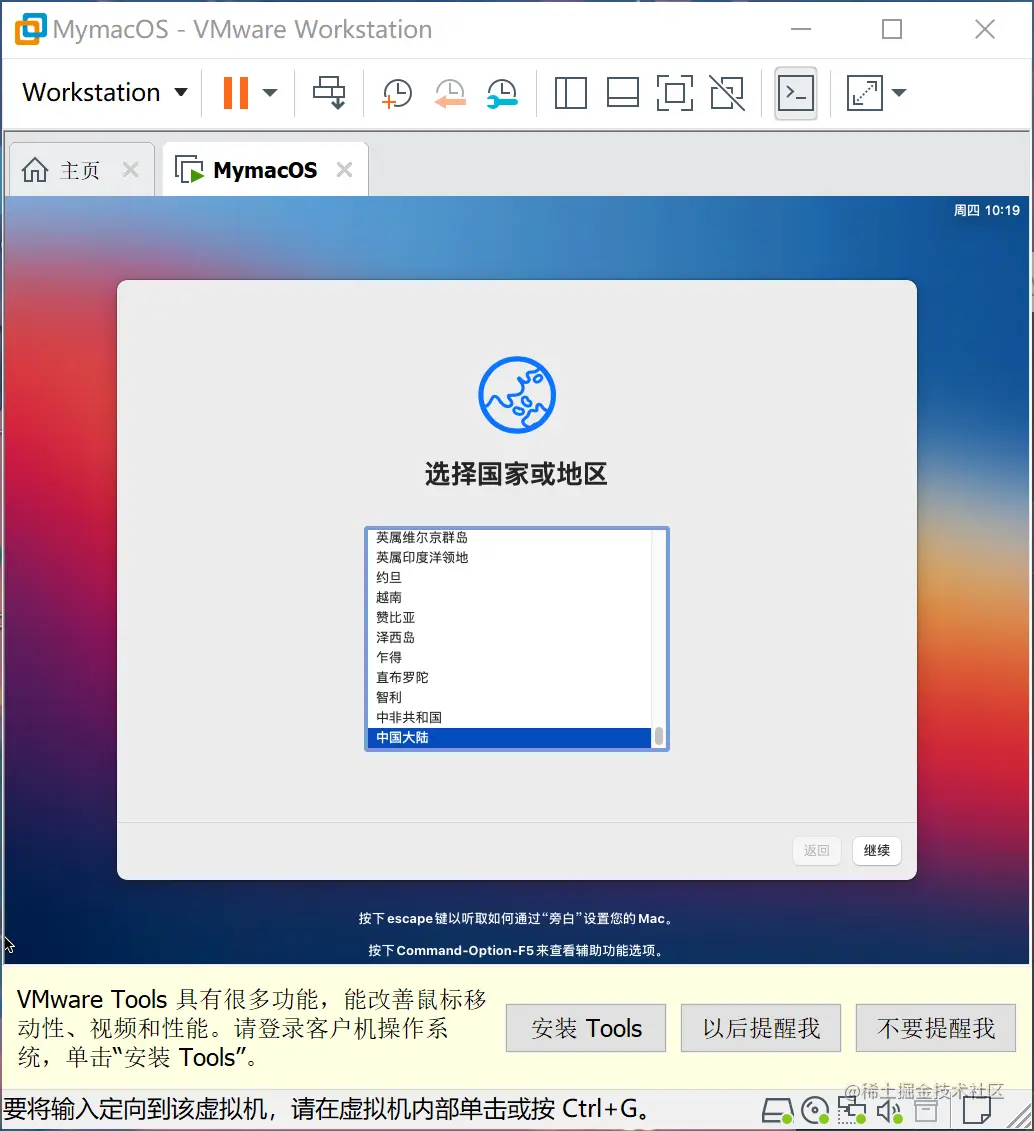
Task: Expand the power options dropdown arrow
Action: (270, 92)
